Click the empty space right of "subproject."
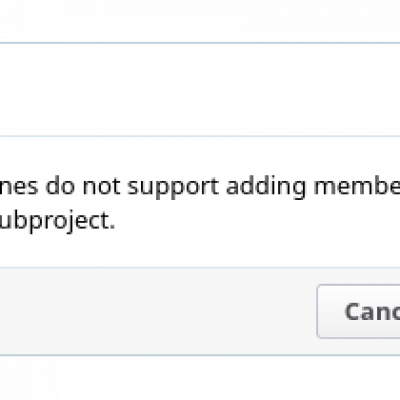The width and height of the screenshot is (400, 400). pos(257,220)
